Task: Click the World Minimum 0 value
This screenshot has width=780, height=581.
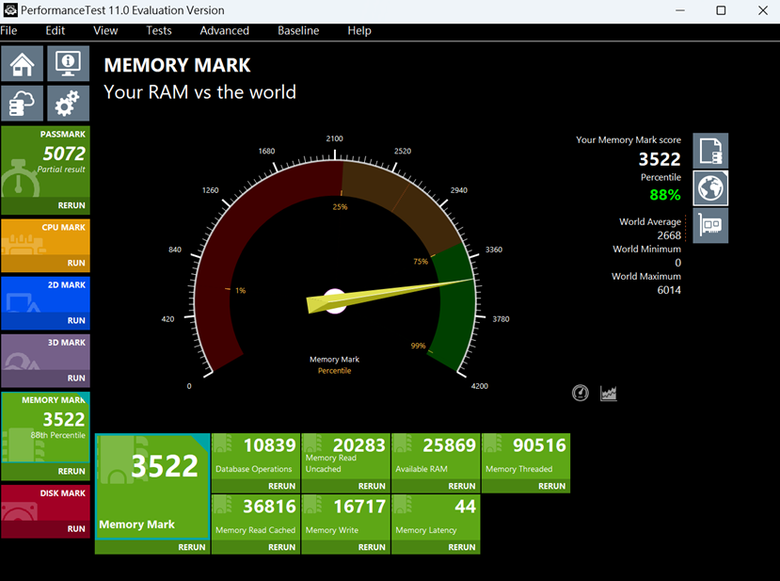Action: [678, 263]
